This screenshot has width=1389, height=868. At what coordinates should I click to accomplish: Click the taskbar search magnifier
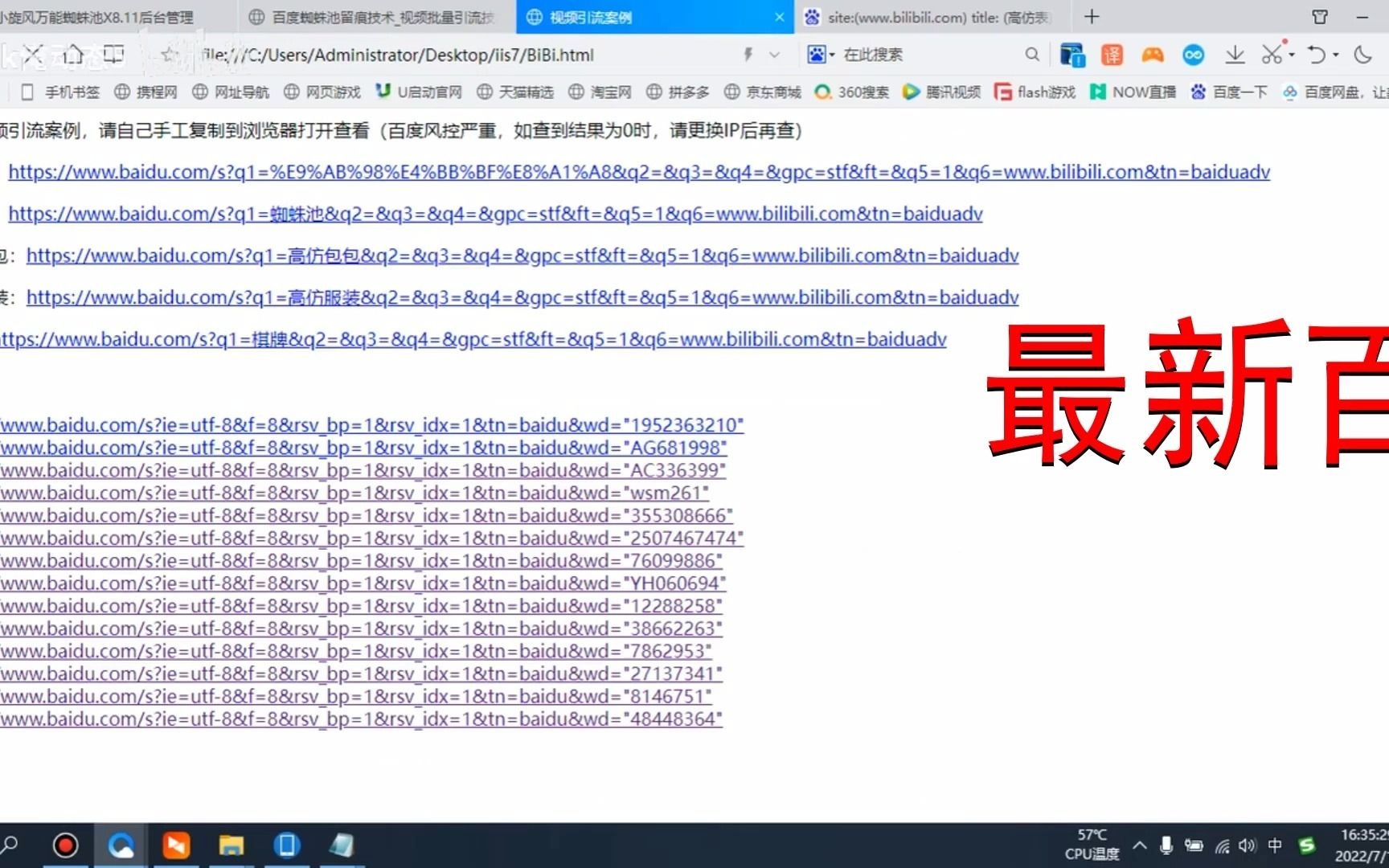(x=10, y=845)
